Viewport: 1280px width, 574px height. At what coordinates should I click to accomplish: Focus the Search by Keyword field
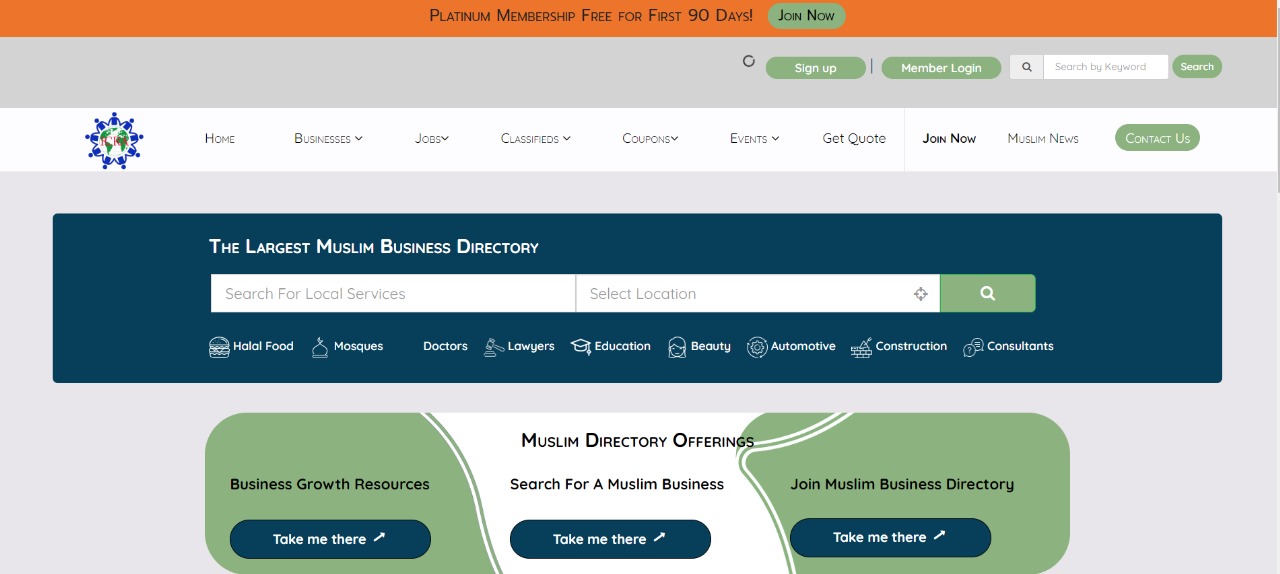[1106, 67]
